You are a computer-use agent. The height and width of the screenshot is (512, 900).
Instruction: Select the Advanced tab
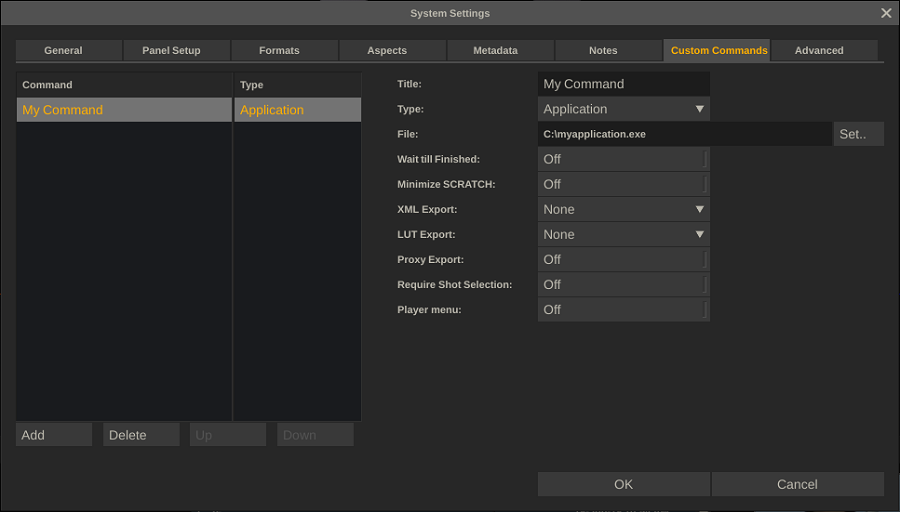point(819,50)
